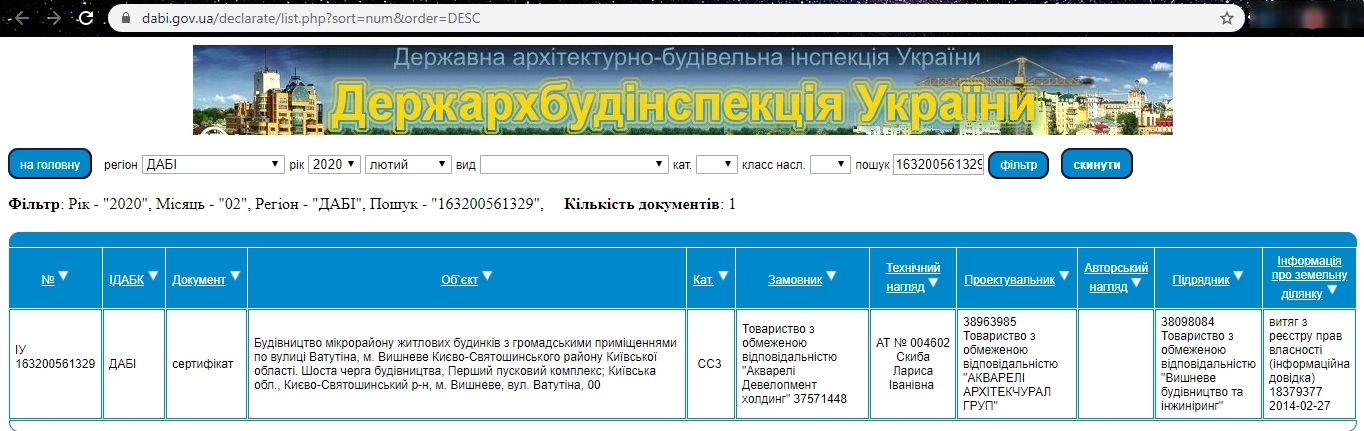Sort by land plot info using triangle icon
This screenshot has width=1364, height=431.
(x=1333, y=291)
